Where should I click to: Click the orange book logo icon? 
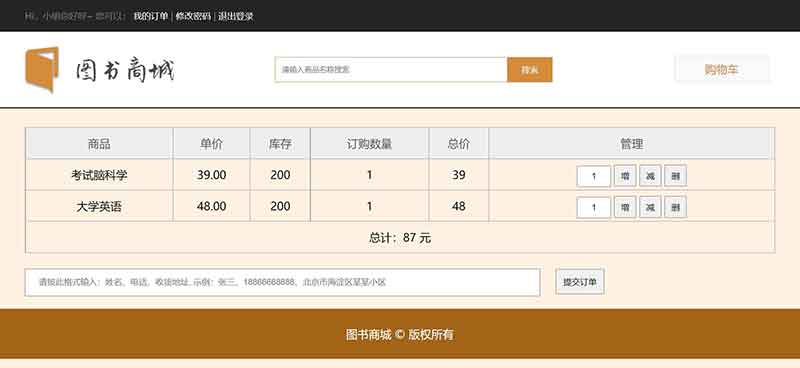point(42,69)
